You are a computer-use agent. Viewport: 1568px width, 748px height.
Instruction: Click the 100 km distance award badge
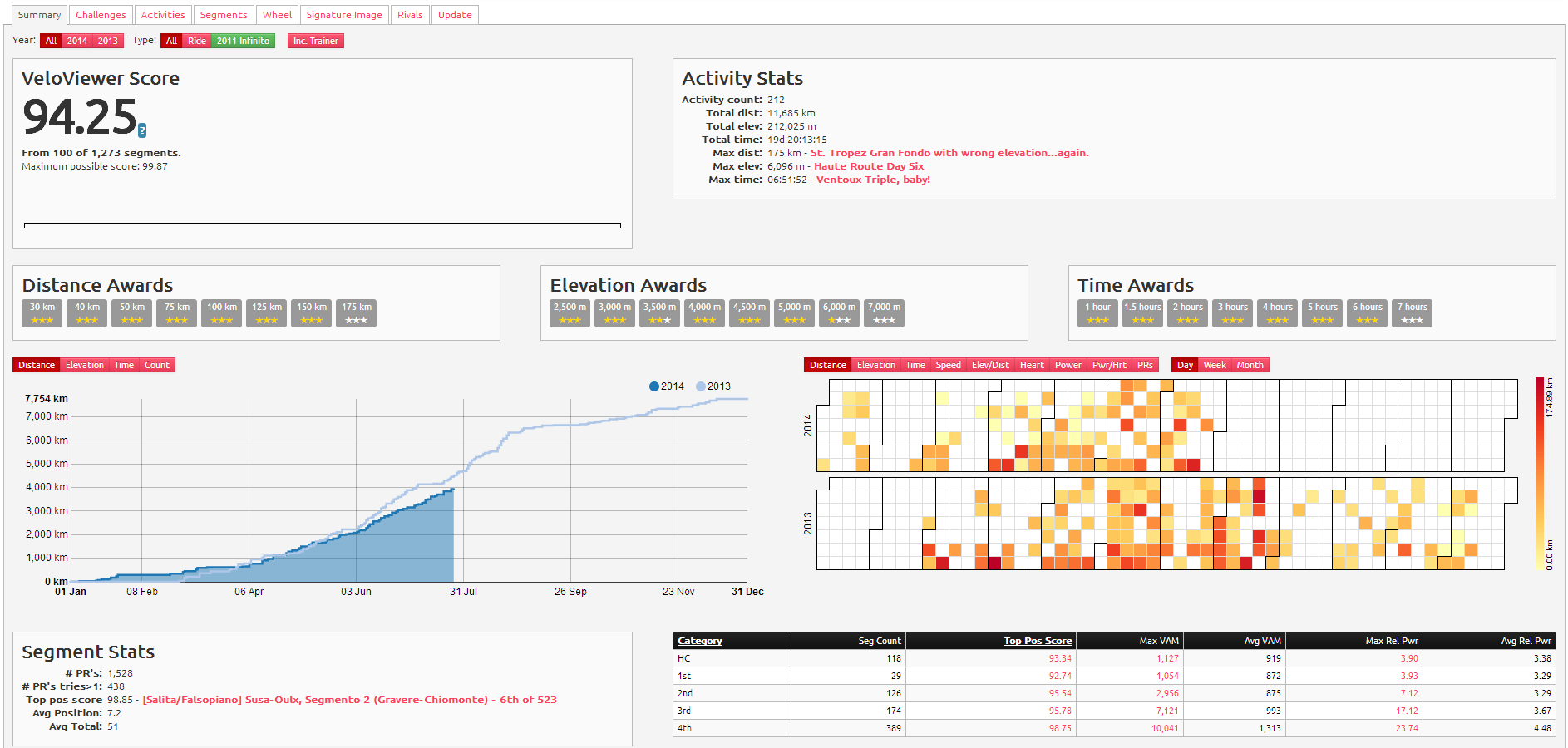[x=221, y=313]
